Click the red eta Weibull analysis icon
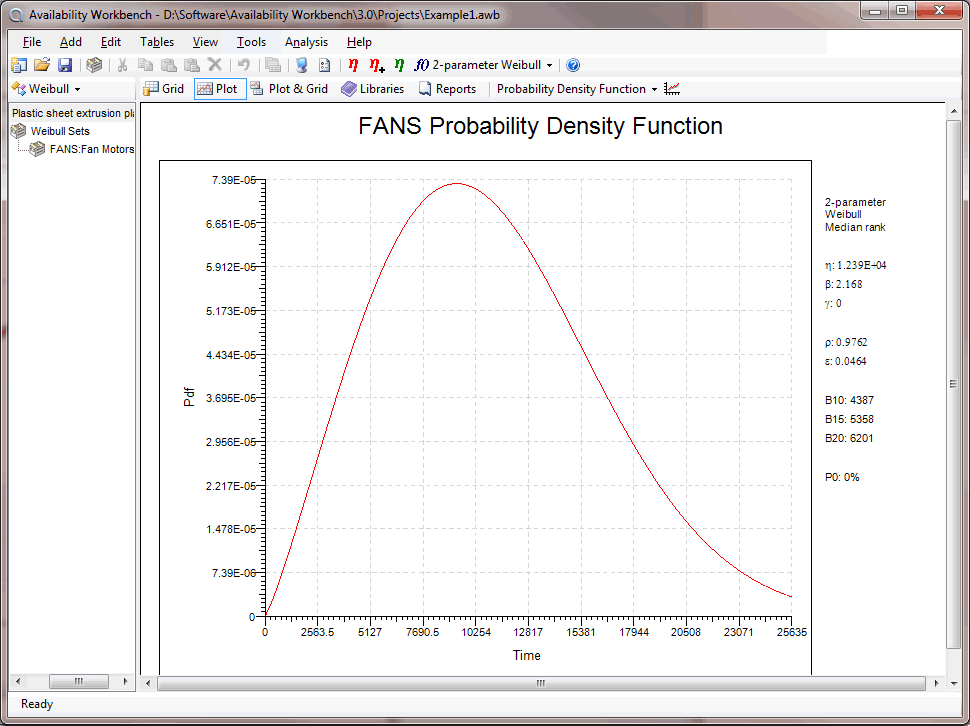This screenshot has width=970, height=726. click(x=353, y=65)
